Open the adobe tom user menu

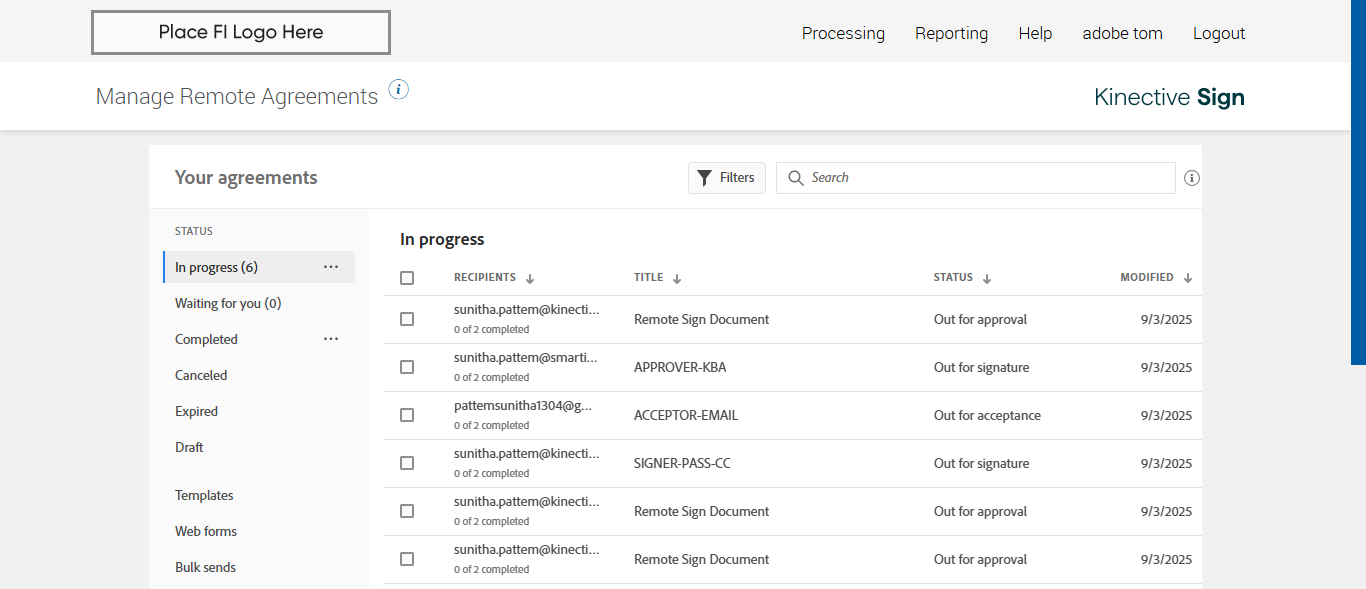[1122, 33]
